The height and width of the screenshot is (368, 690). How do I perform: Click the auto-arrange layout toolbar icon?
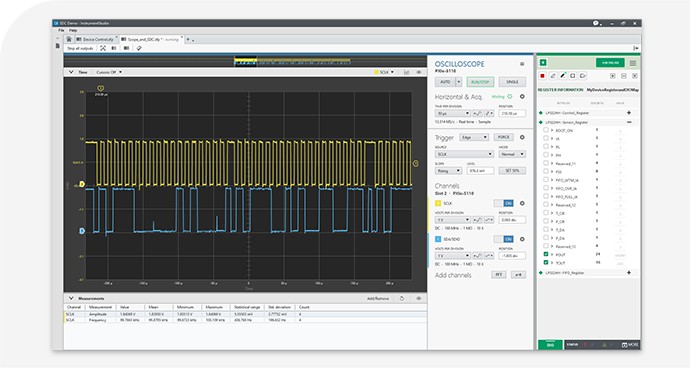(x=103, y=48)
